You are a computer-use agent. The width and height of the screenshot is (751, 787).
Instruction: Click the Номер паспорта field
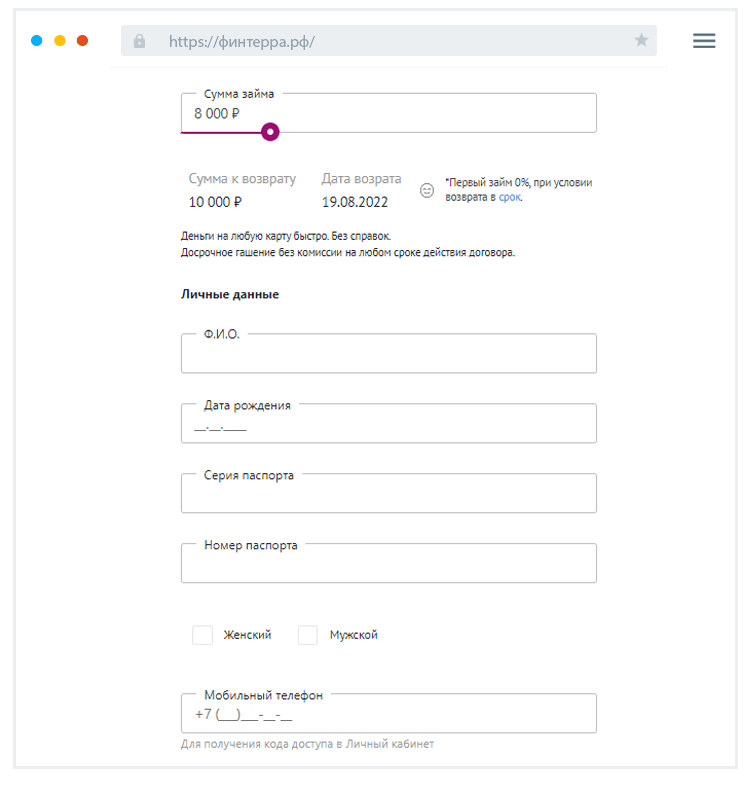tap(388, 565)
